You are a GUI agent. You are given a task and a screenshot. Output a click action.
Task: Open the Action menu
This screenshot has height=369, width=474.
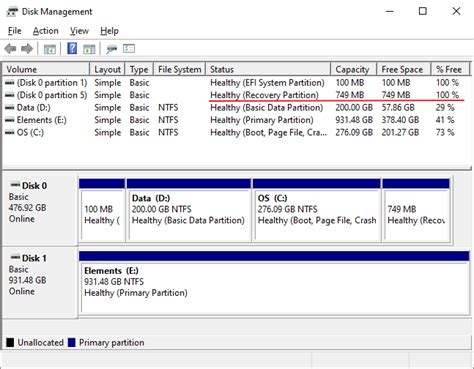(45, 31)
